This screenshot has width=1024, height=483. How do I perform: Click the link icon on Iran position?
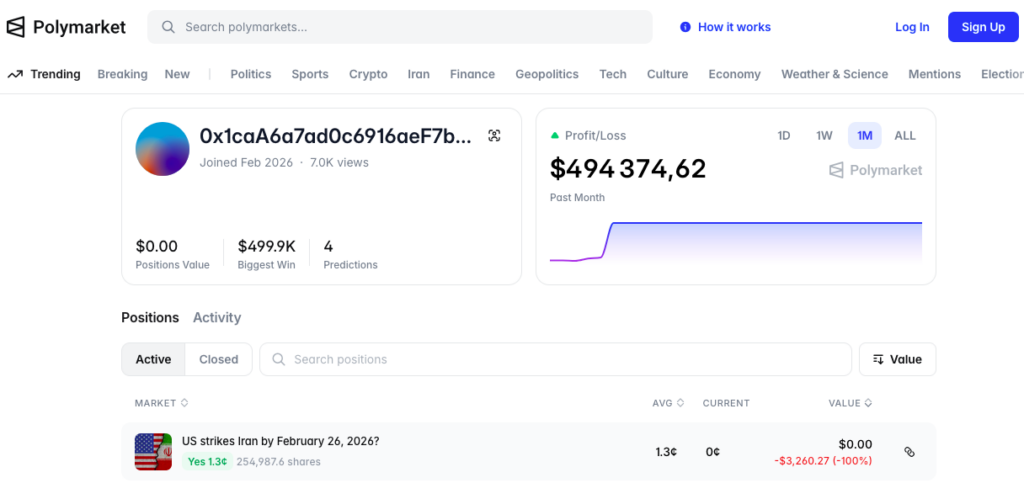(909, 452)
